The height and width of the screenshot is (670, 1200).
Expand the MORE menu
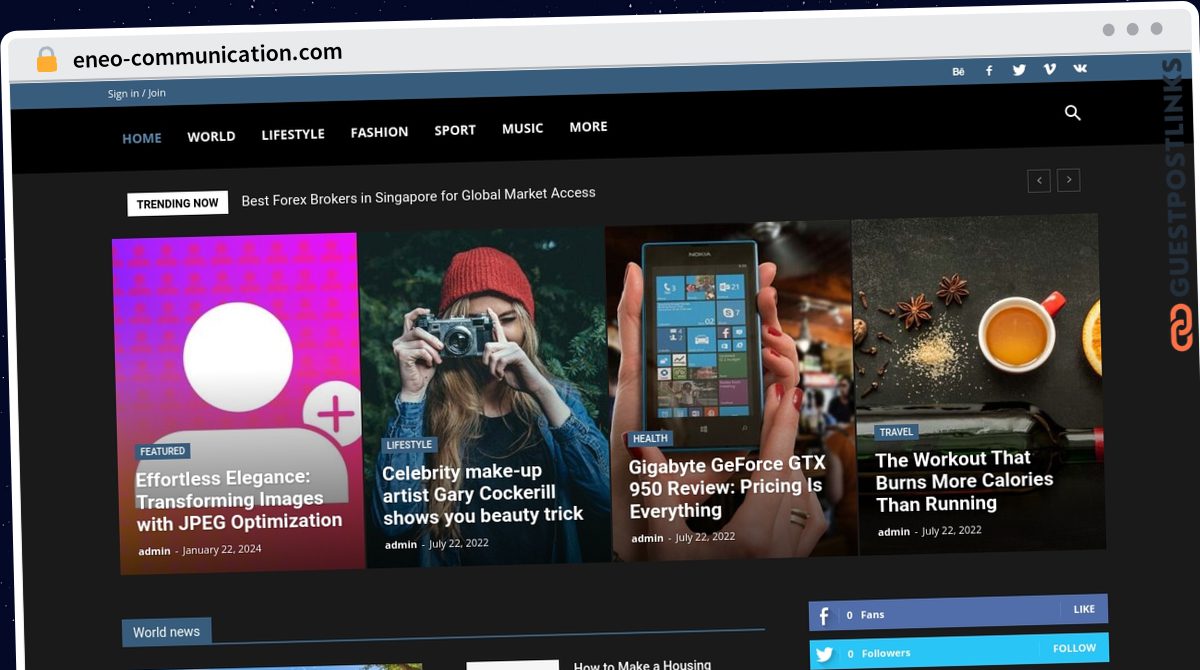tap(588, 127)
